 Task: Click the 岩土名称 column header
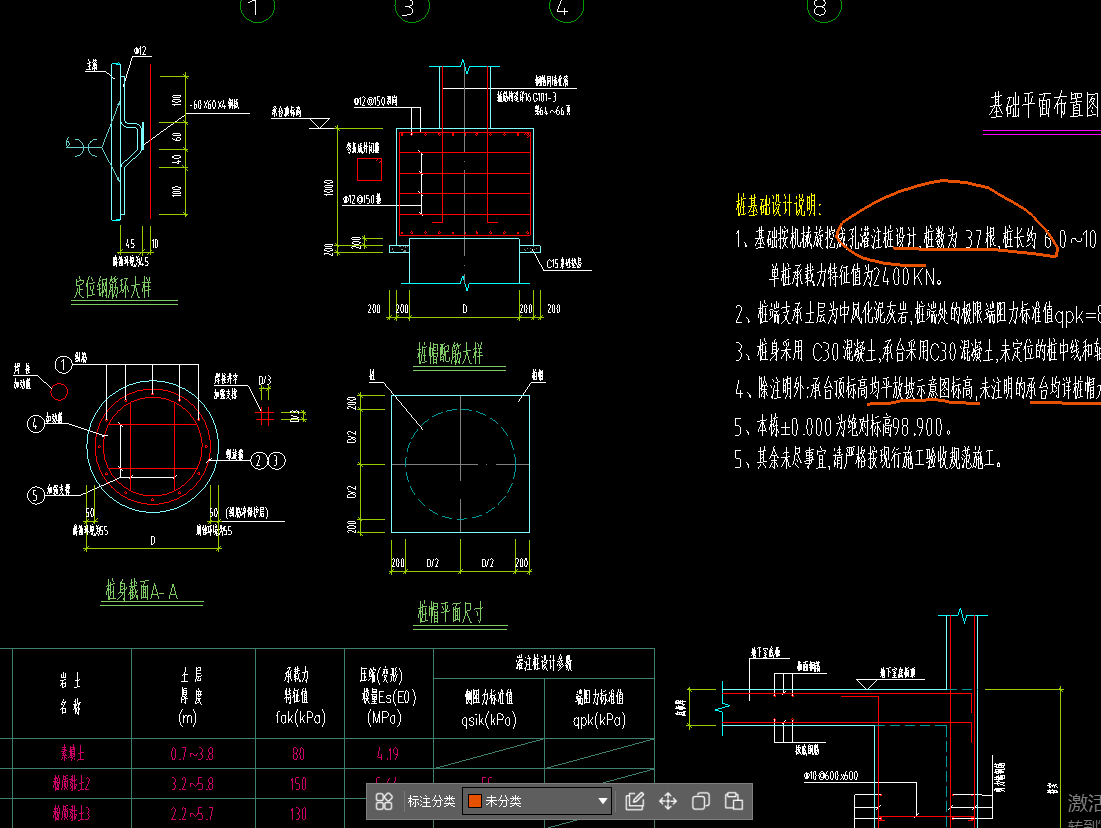click(x=70, y=693)
